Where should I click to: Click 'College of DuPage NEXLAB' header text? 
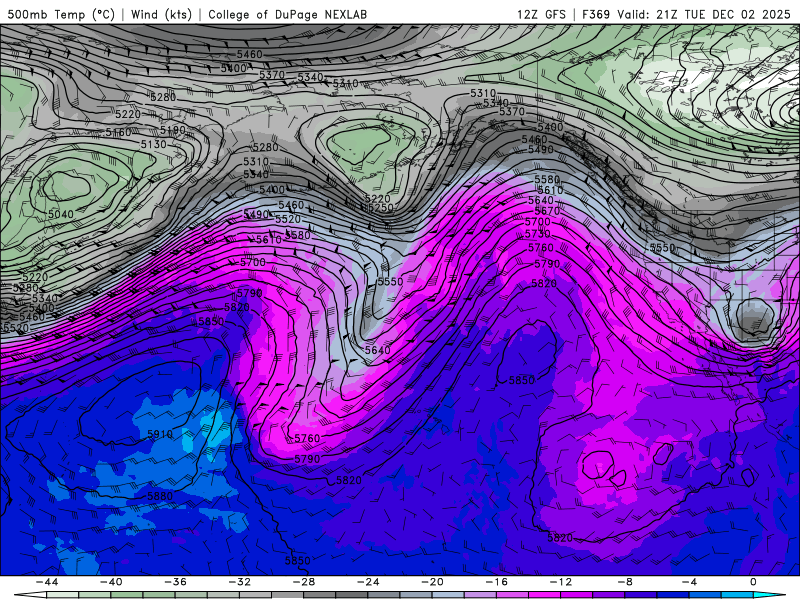[x=287, y=14]
